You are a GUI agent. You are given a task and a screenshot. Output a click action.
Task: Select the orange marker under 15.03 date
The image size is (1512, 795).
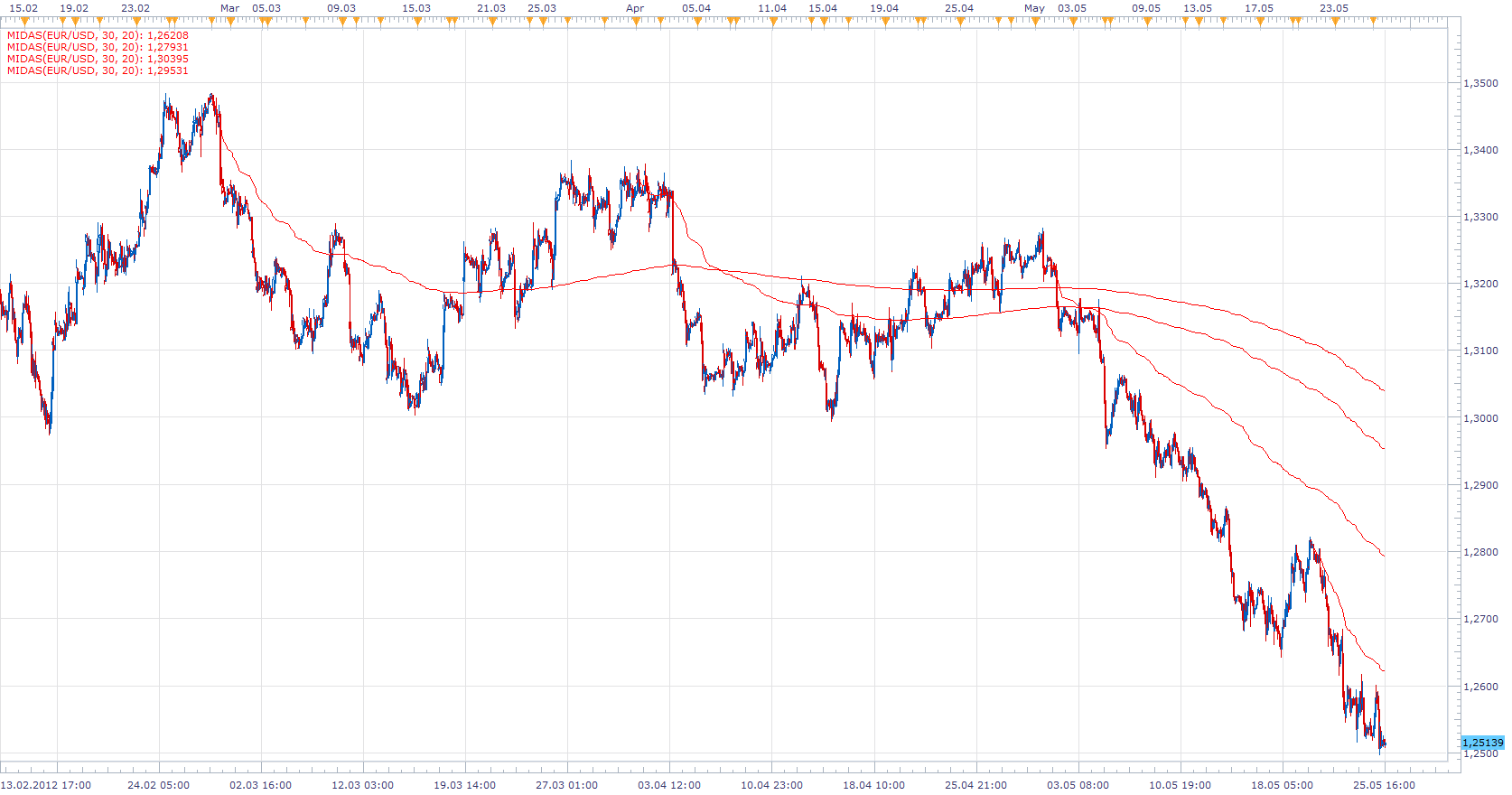(x=417, y=21)
